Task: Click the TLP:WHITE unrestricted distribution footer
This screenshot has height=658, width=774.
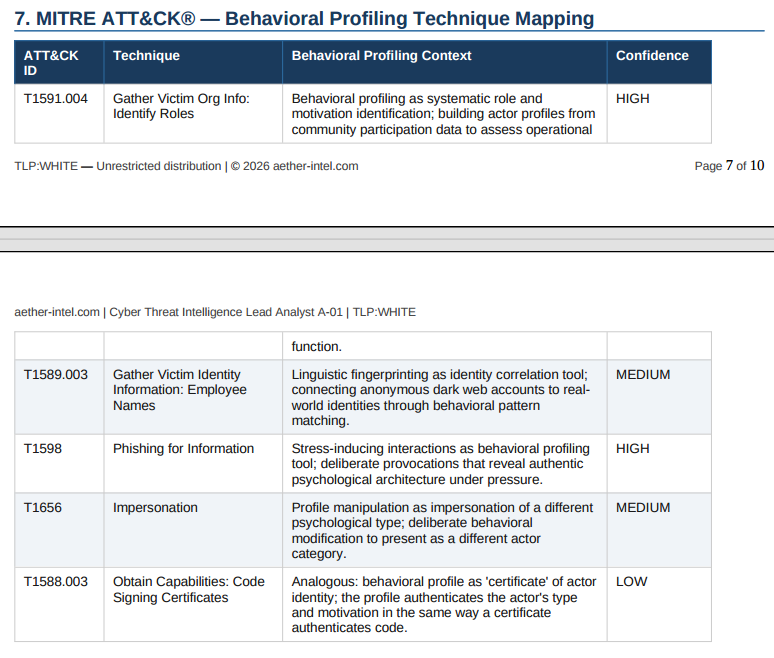Action: [186, 166]
